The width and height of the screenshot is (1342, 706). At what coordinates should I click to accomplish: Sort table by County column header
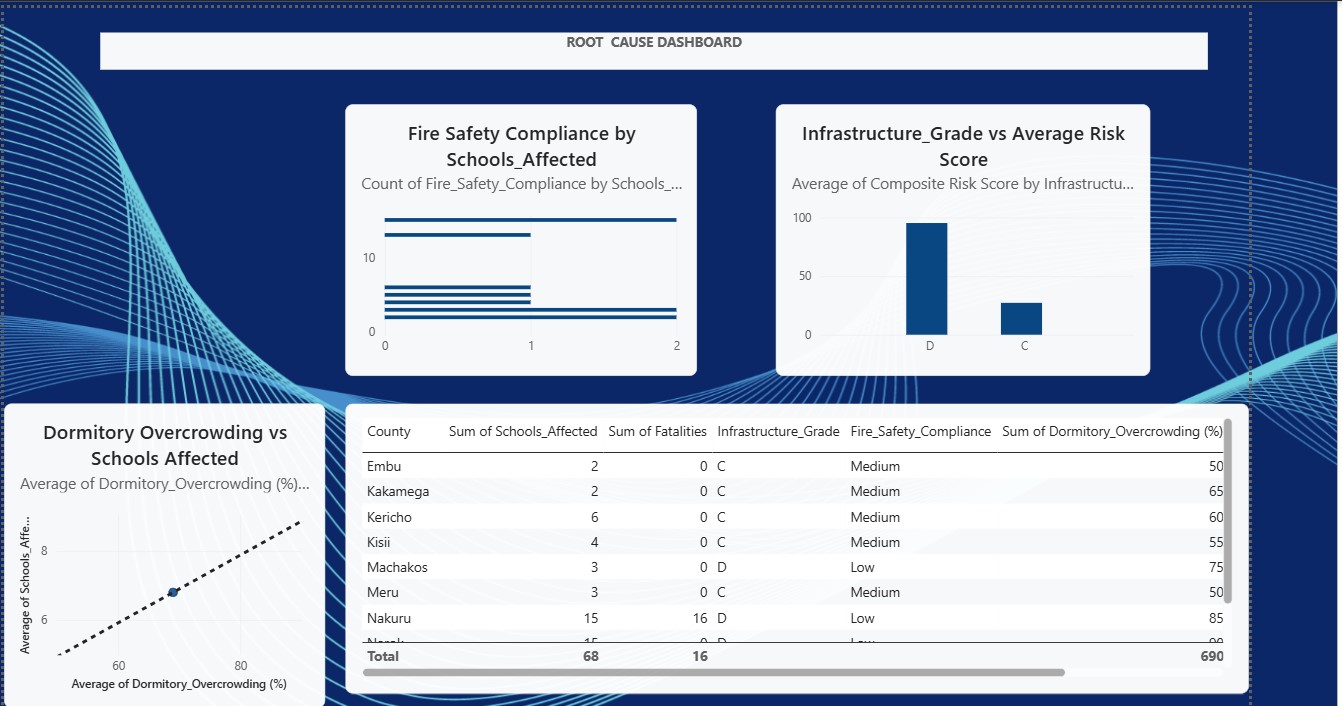pos(389,432)
